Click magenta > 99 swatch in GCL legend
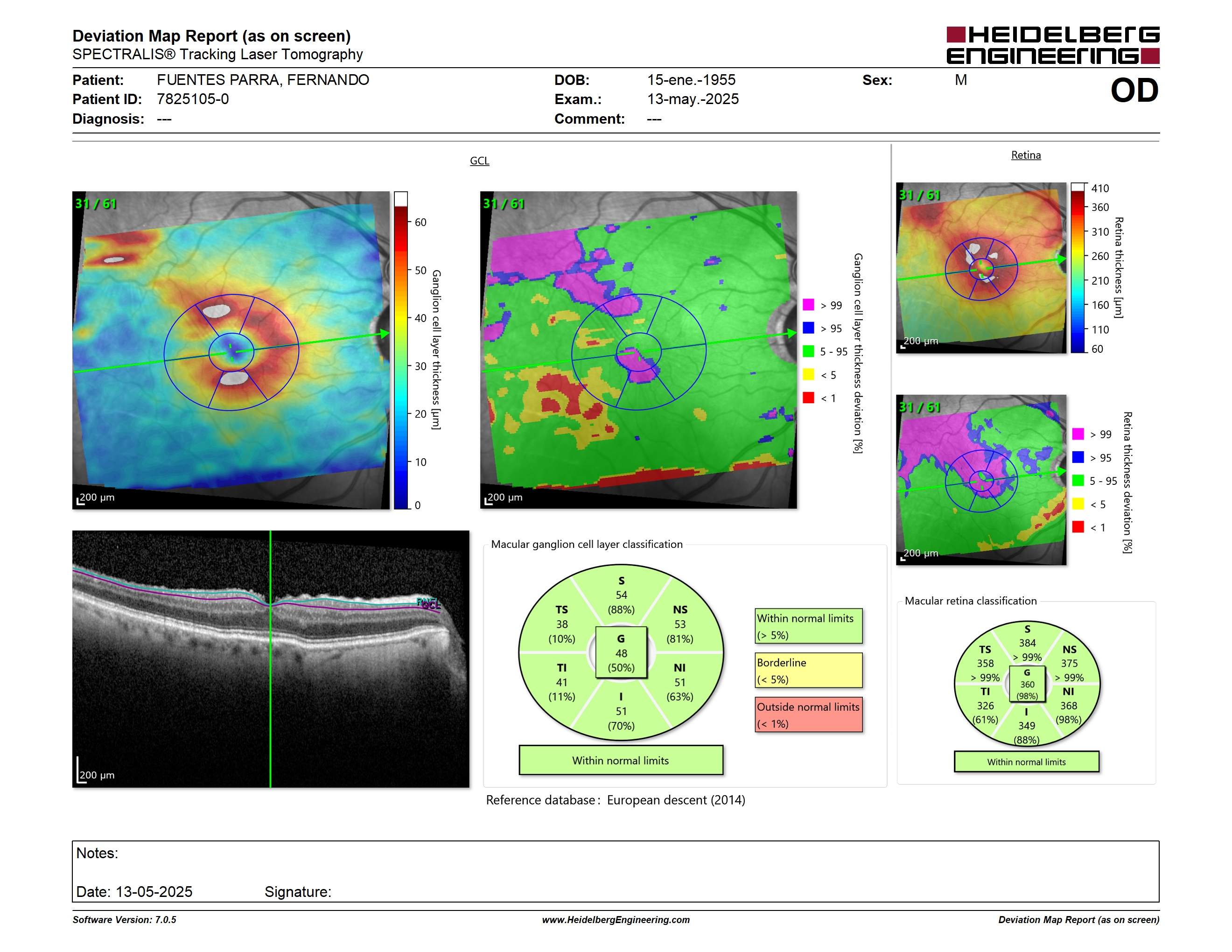The width and height of the screenshot is (1232, 952). (808, 305)
